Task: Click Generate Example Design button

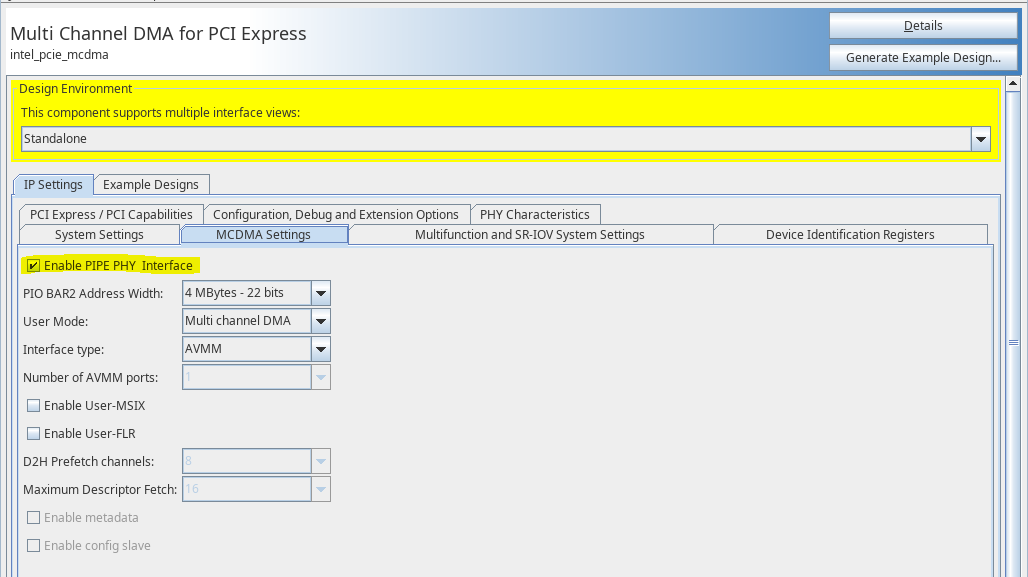Action: tap(923, 58)
